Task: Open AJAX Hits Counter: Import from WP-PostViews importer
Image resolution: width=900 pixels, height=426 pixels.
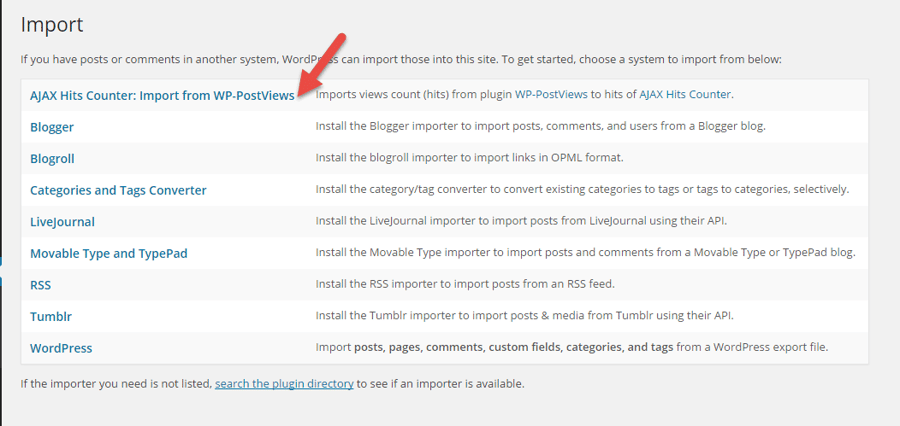Action: point(162,95)
